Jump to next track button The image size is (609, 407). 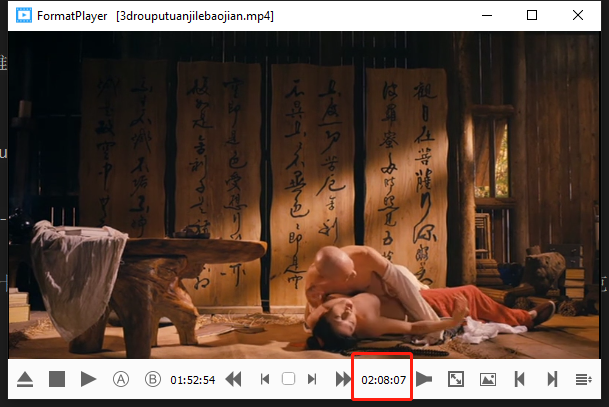552,379
